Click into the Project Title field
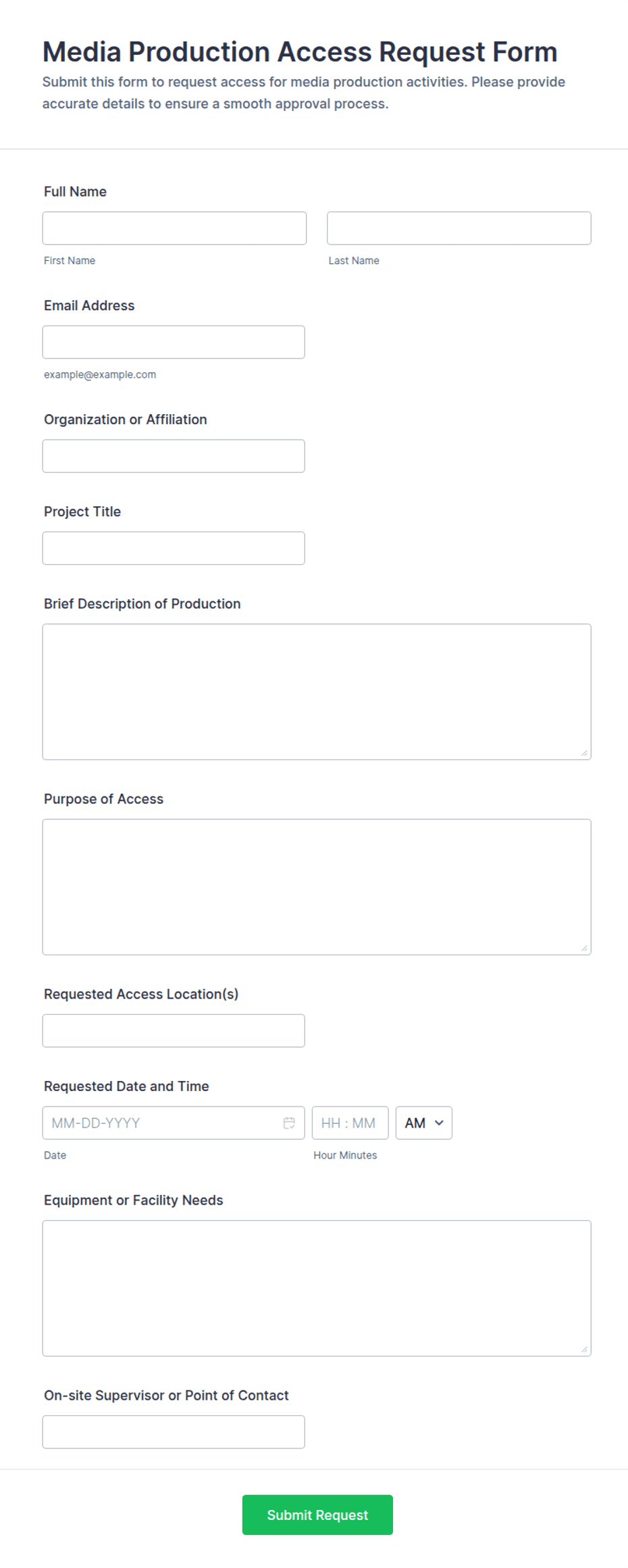The image size is (628, 1568). 174,549
